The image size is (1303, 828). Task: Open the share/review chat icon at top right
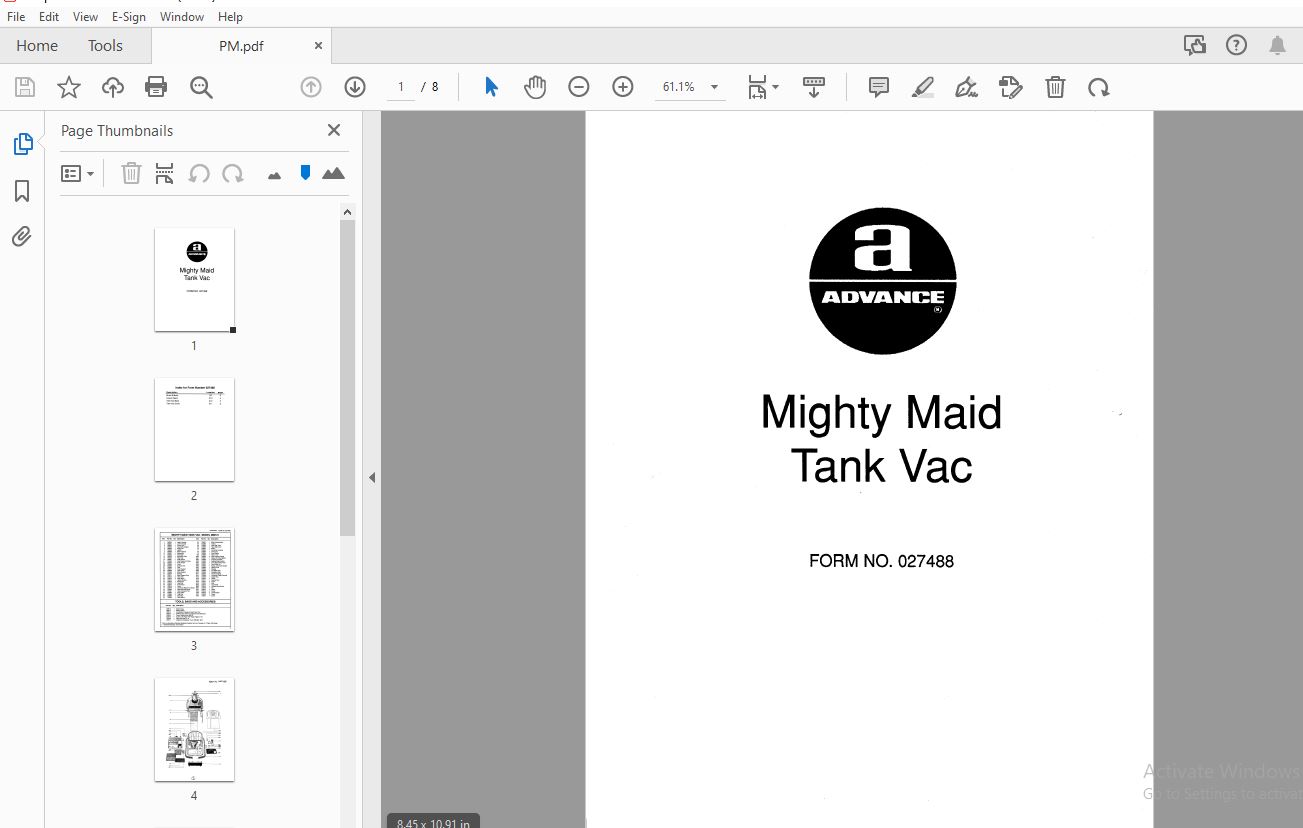point(1194,45)
